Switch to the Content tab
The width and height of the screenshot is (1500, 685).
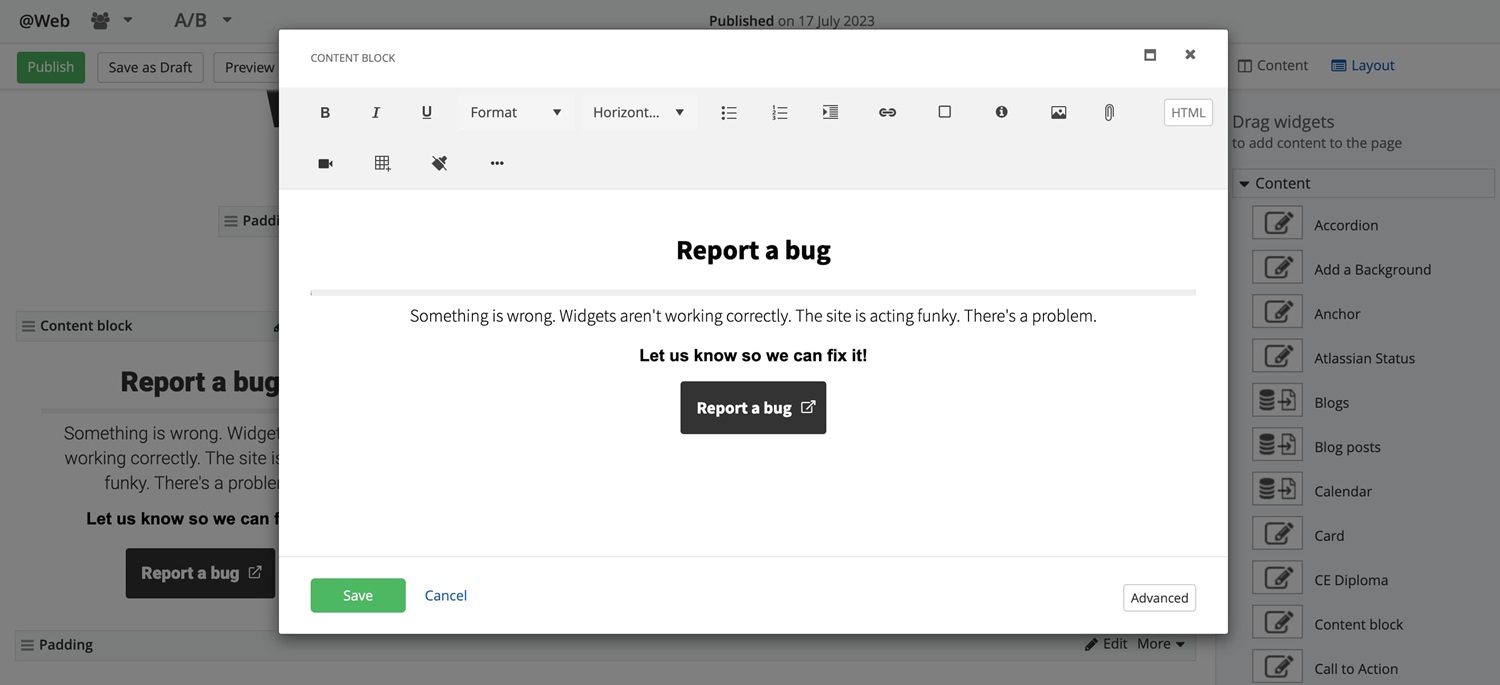click(x=1272, y=66)
